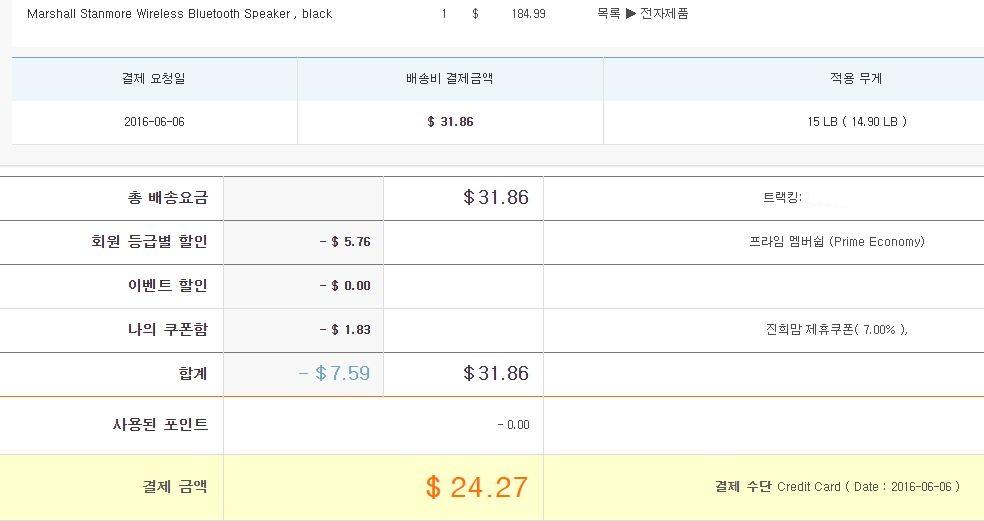
Task: Click the 배송비 결제금액 column header
Action: tap(450, 78)
